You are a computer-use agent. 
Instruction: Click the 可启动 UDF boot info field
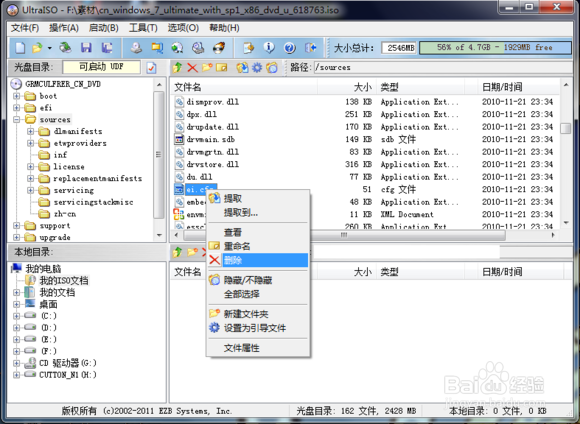101,67
